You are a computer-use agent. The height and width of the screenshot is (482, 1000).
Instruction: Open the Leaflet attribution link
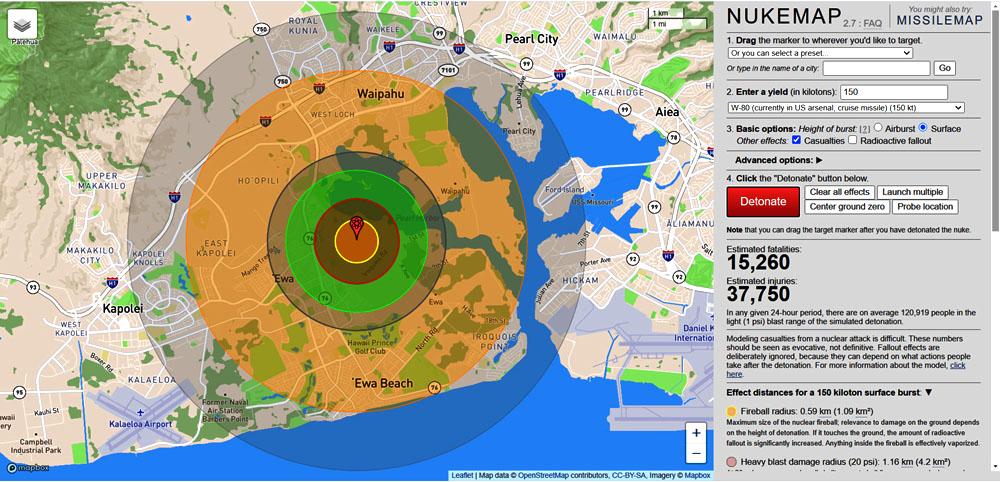coord(462,475)
